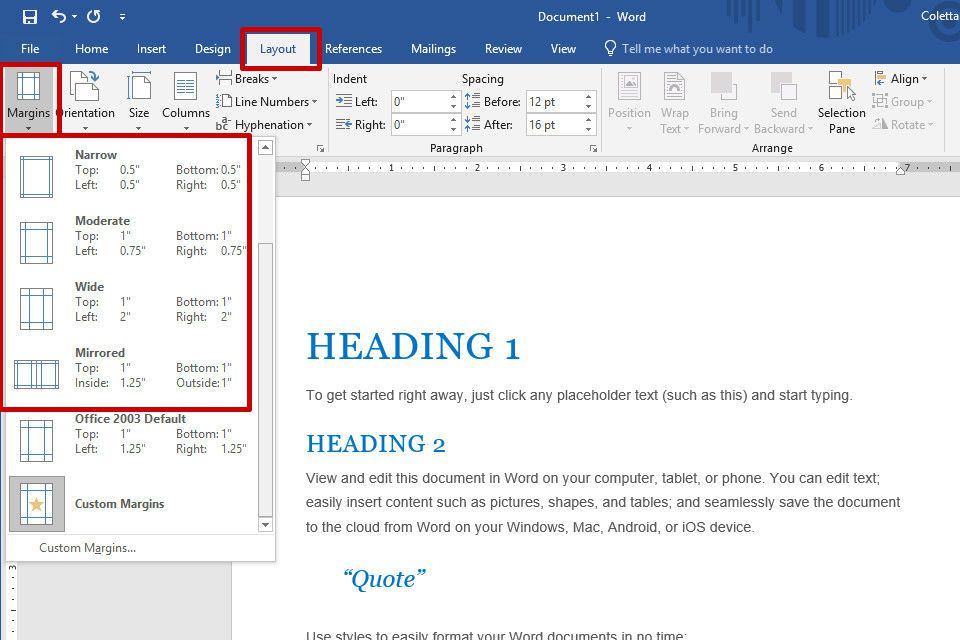
Task: Open the page Size options
Action: tap(139, 100)
